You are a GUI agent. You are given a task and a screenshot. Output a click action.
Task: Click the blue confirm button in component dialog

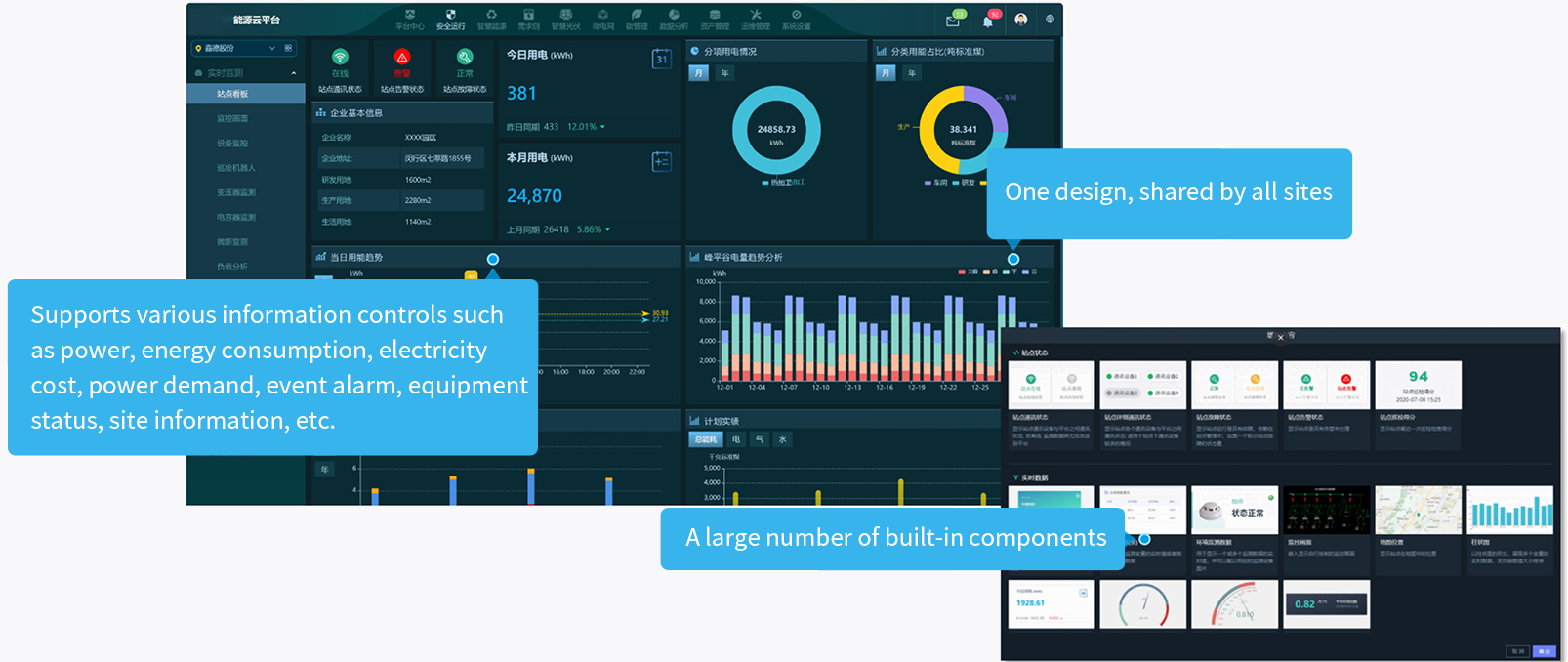click(x=1544, y=651)
